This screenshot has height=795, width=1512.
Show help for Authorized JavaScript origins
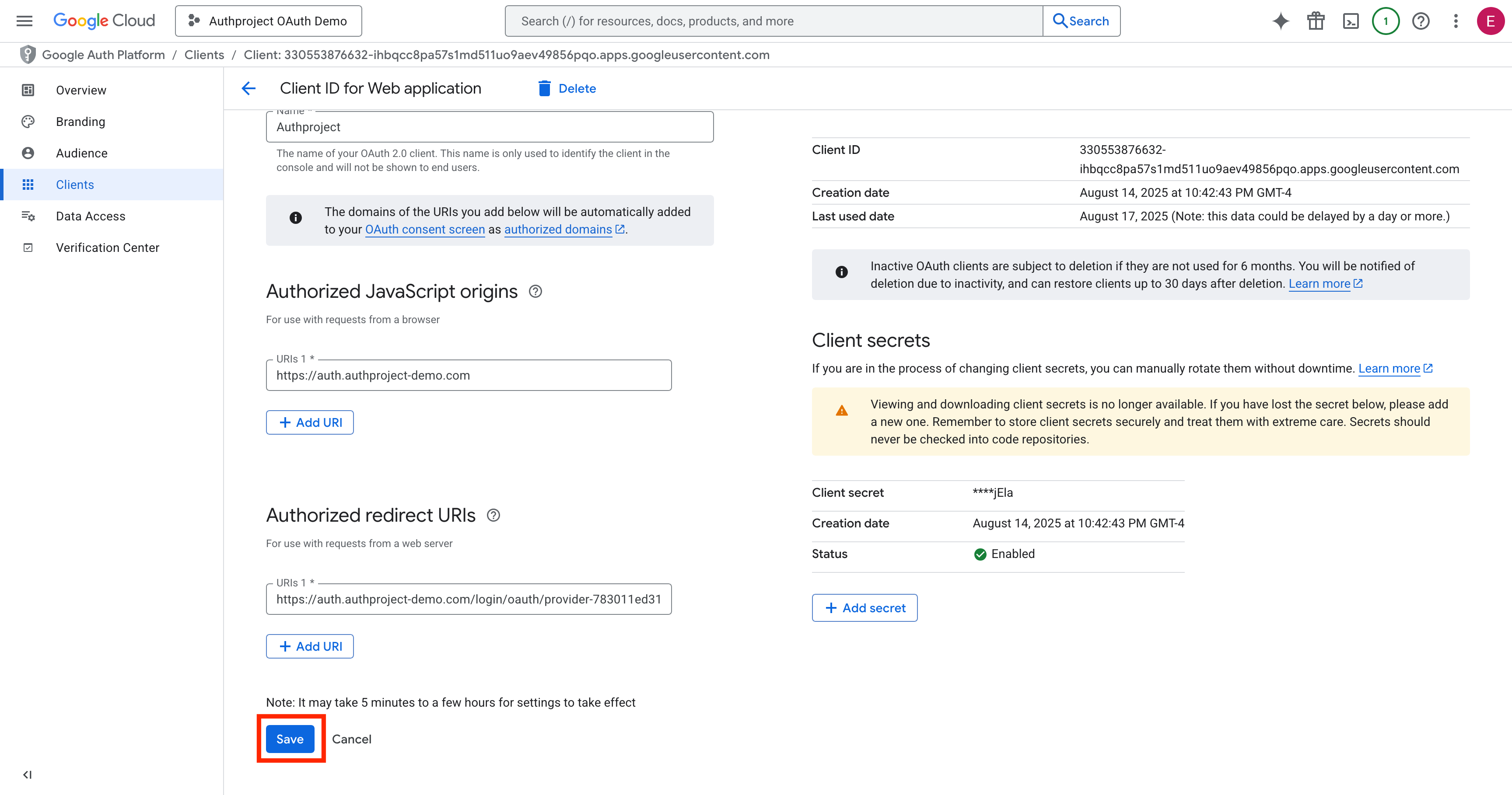click(x=535, y=292)
